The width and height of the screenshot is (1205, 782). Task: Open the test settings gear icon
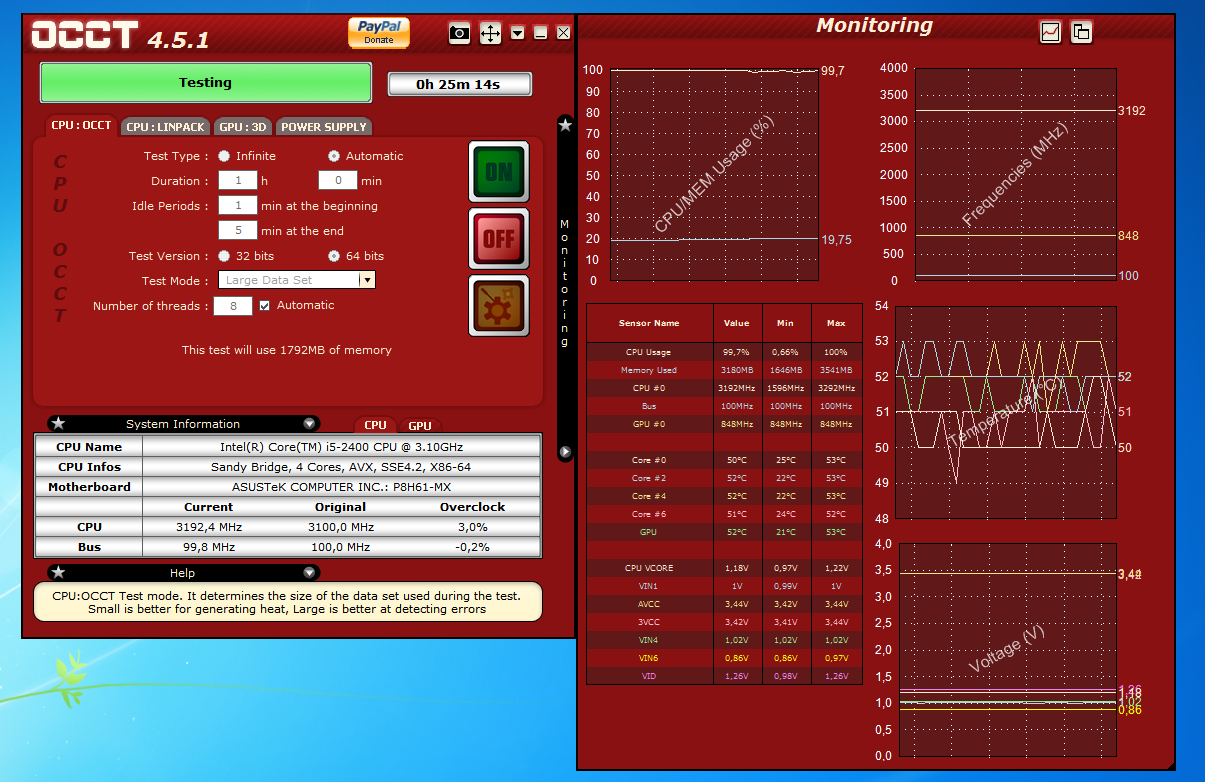click(x=498, y=306)
